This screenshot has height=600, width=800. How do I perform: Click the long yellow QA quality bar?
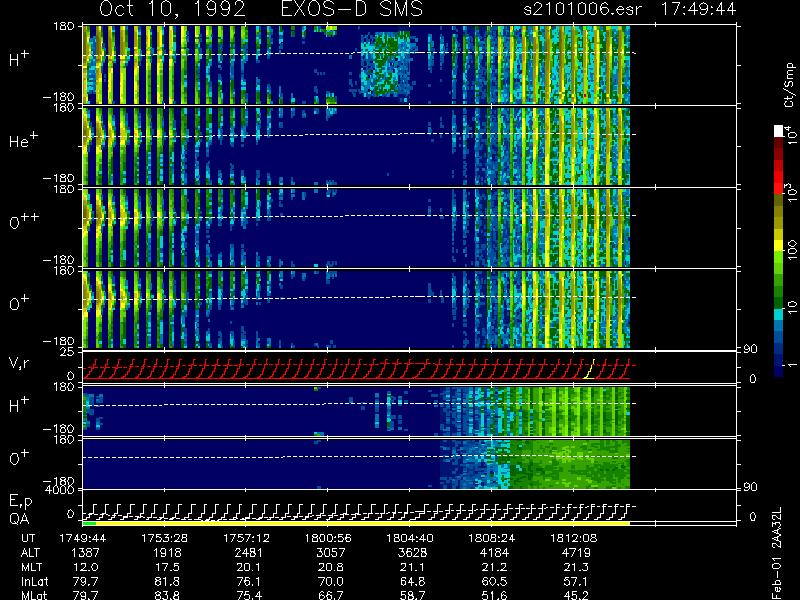pyautogui.click(x=363, y=523)
